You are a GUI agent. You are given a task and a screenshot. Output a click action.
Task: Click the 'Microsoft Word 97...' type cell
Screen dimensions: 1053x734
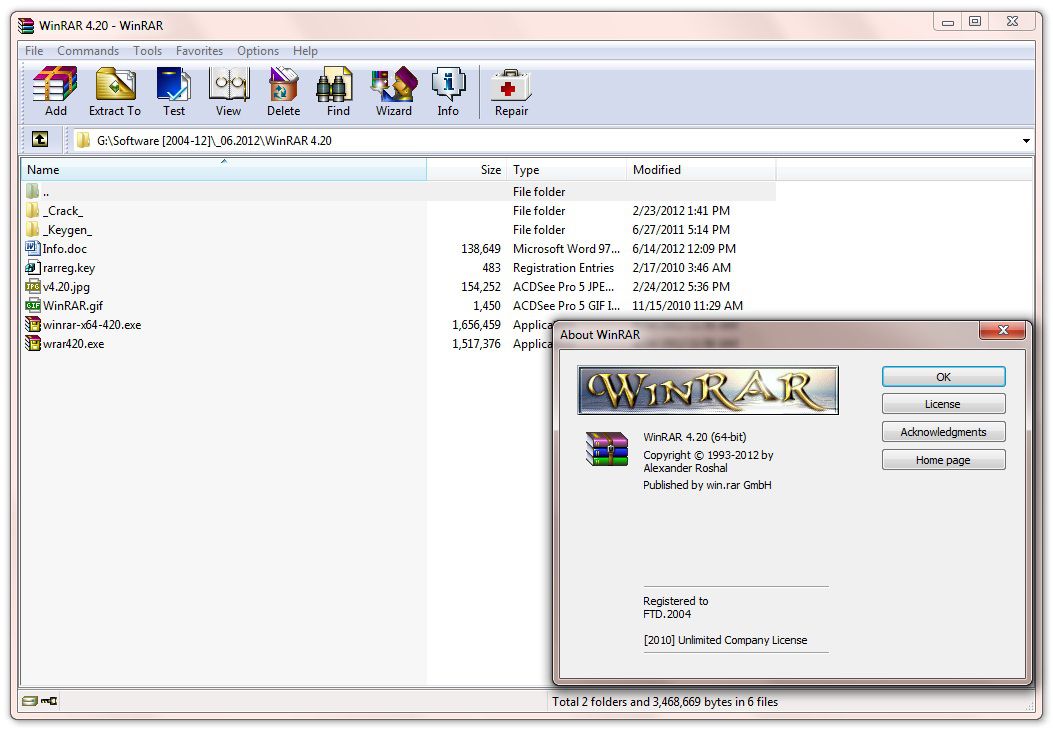(566, 248)
